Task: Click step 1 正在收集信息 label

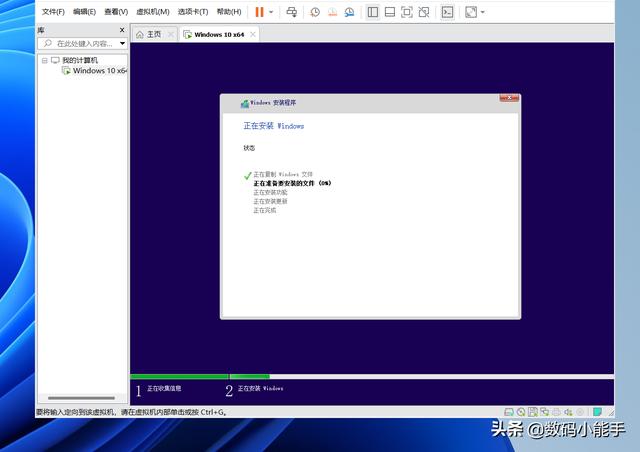Action: coord(164,388)
